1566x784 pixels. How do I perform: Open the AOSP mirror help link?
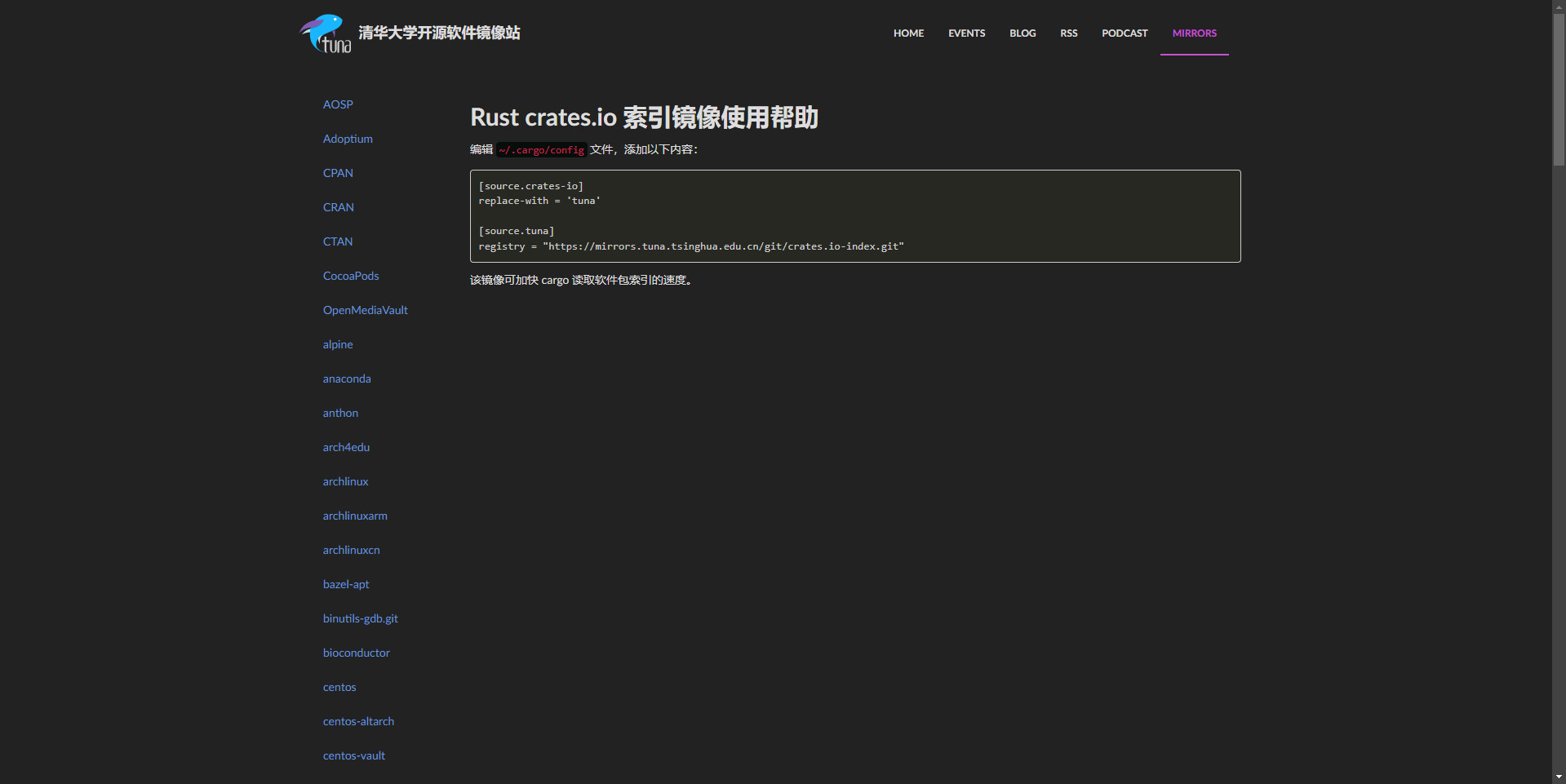tap(338, 104)
